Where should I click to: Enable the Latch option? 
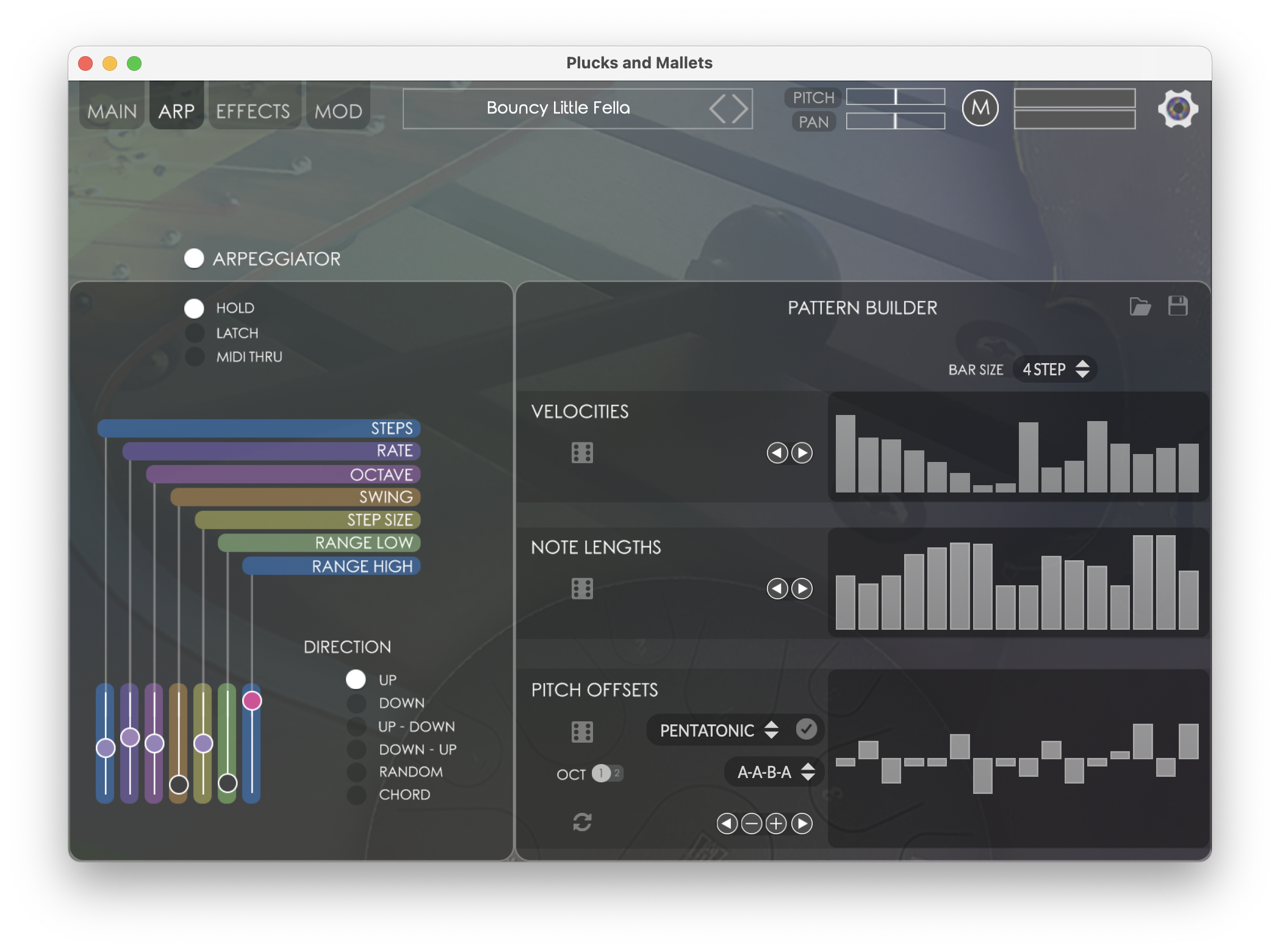195,333
